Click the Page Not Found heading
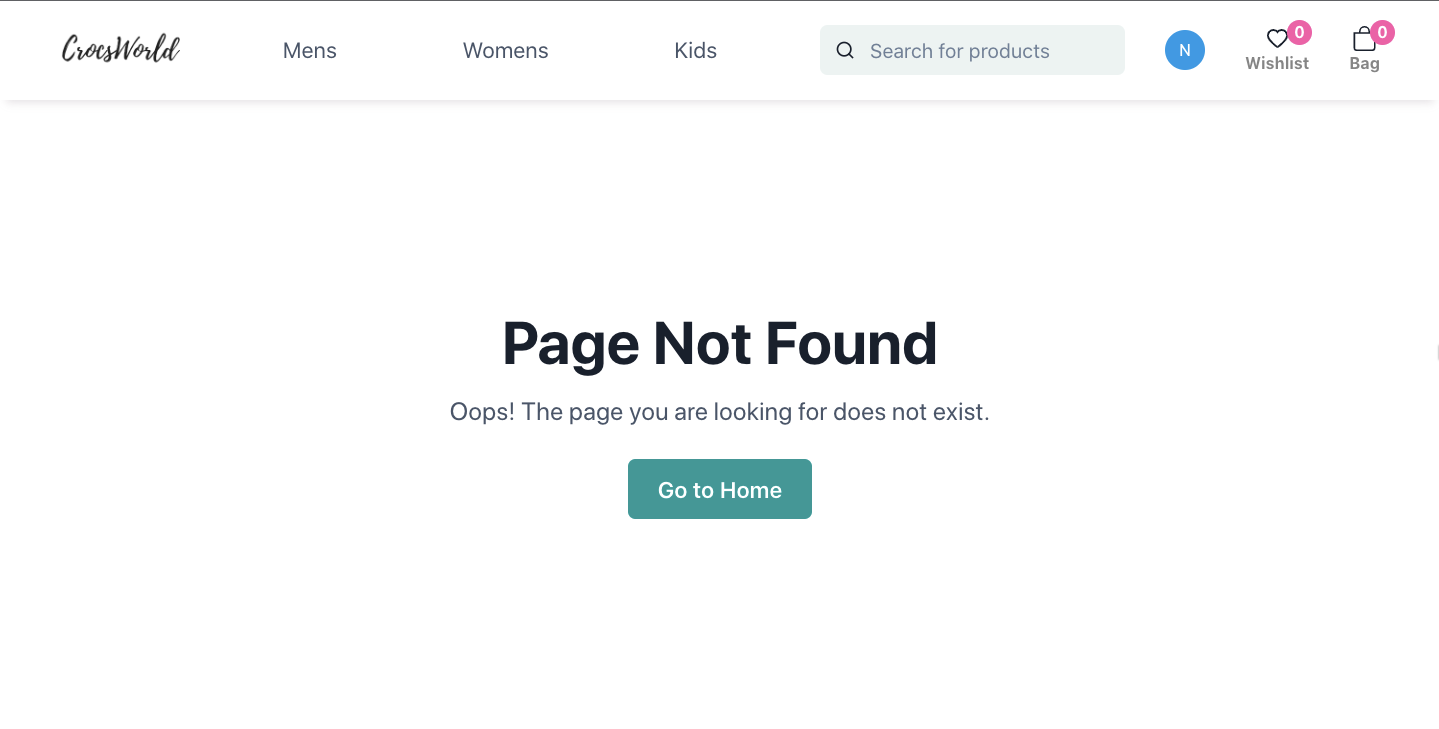1439x729 pixels. pyautogui.click(x=719, y=343)
